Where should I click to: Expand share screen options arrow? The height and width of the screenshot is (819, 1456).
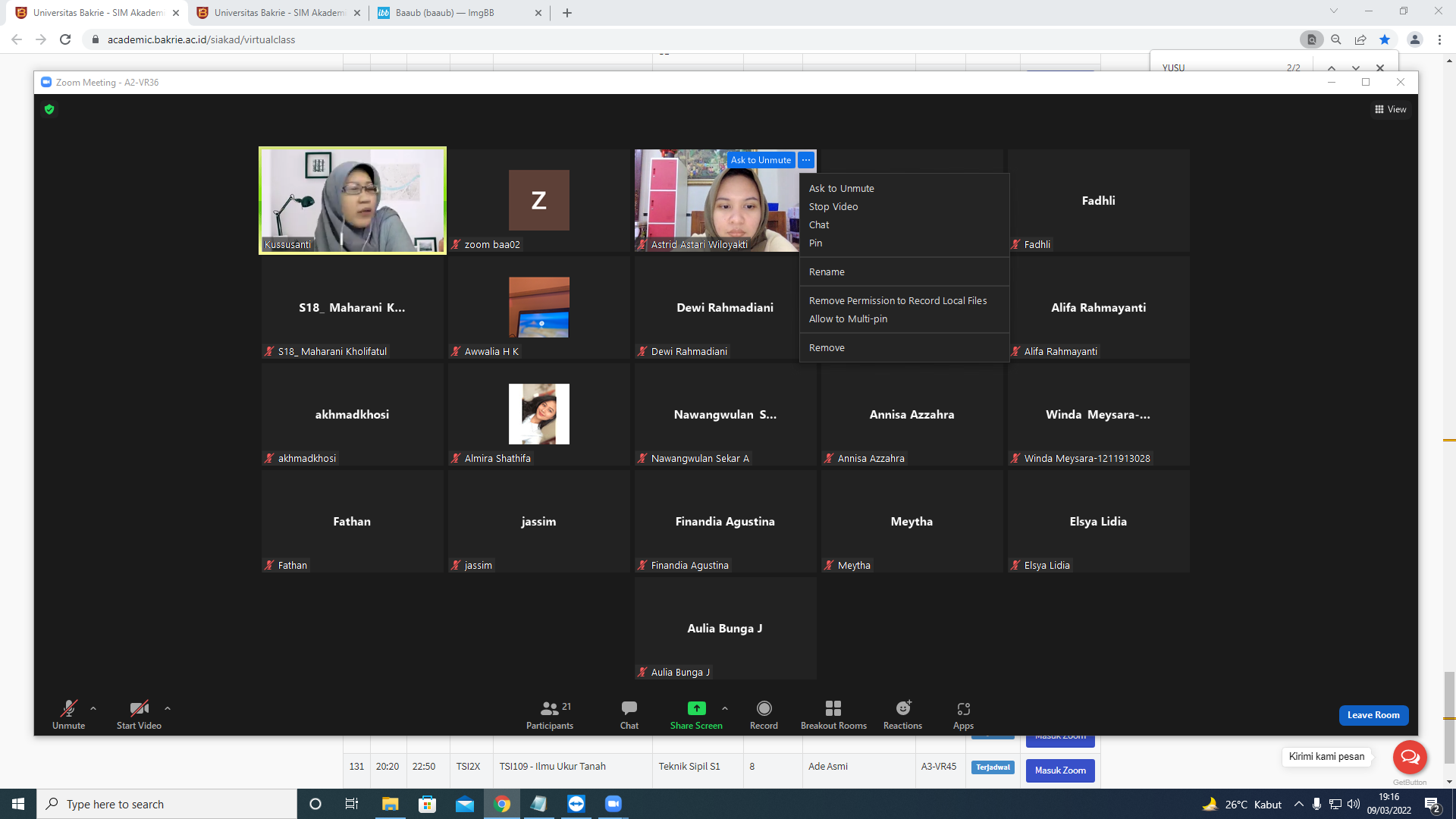[x=725, y=708]
